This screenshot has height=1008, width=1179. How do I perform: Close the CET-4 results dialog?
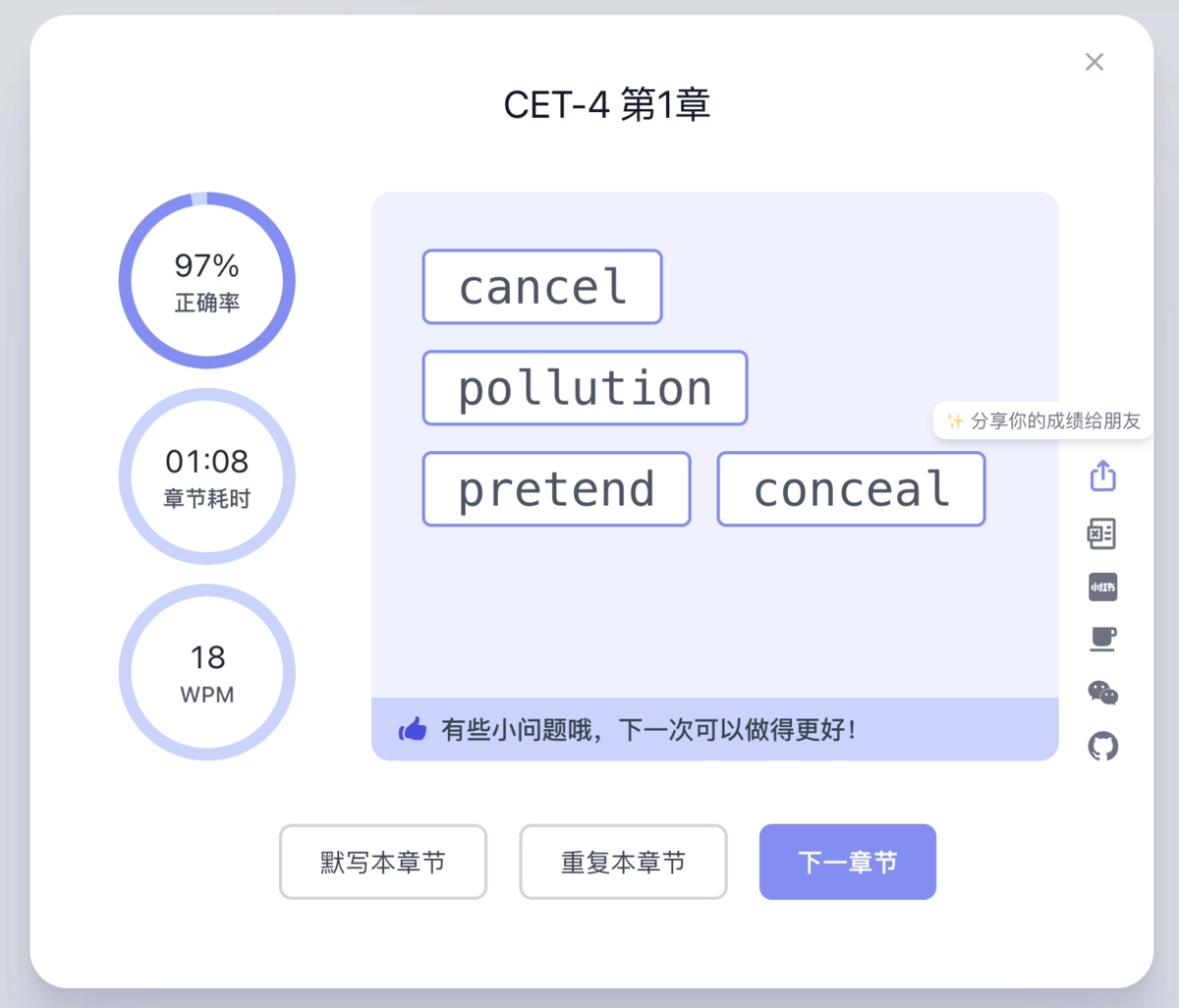pyautogui.click(x=1095, y=61)
